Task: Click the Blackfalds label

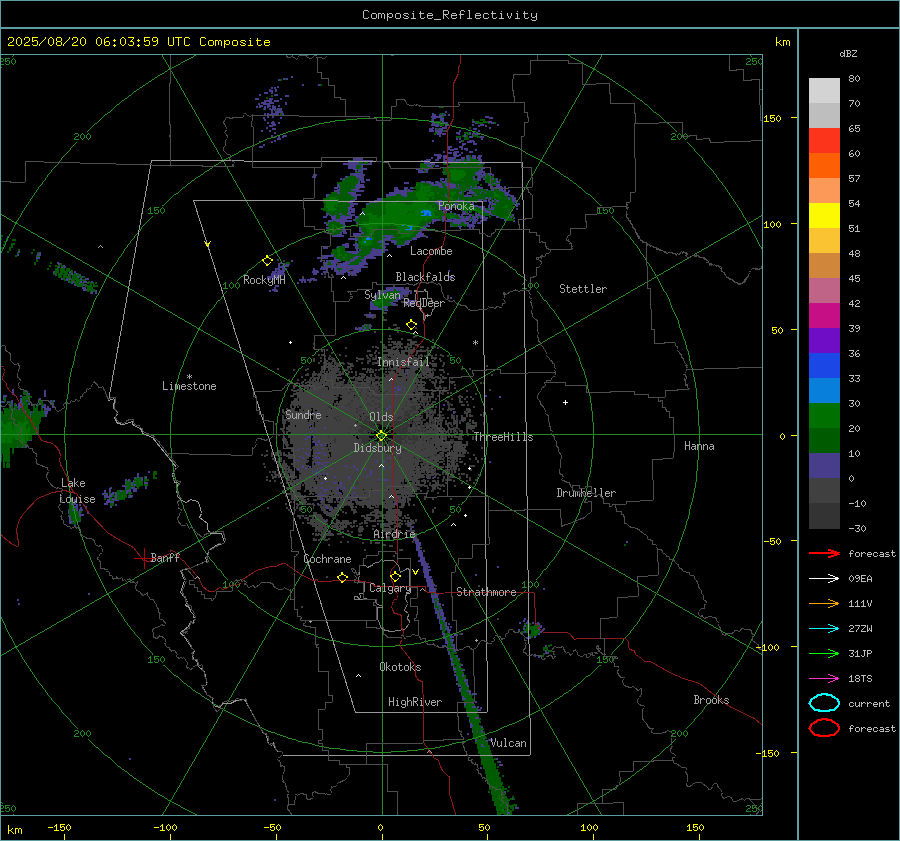Action: click(x=425, y=277)
